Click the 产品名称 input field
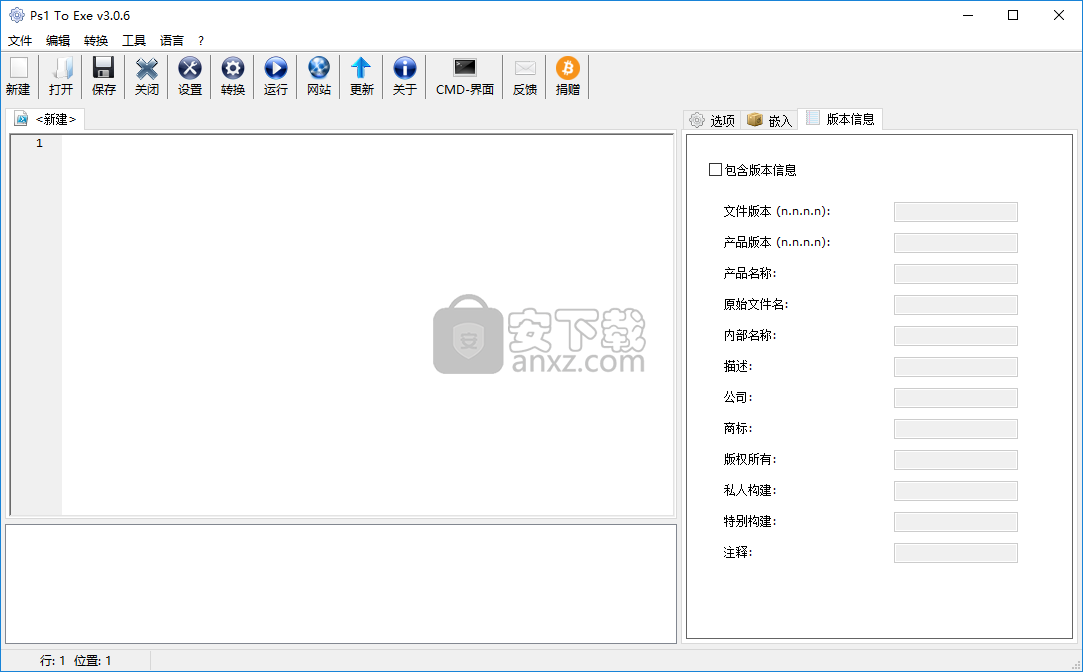 coord(955,274)
